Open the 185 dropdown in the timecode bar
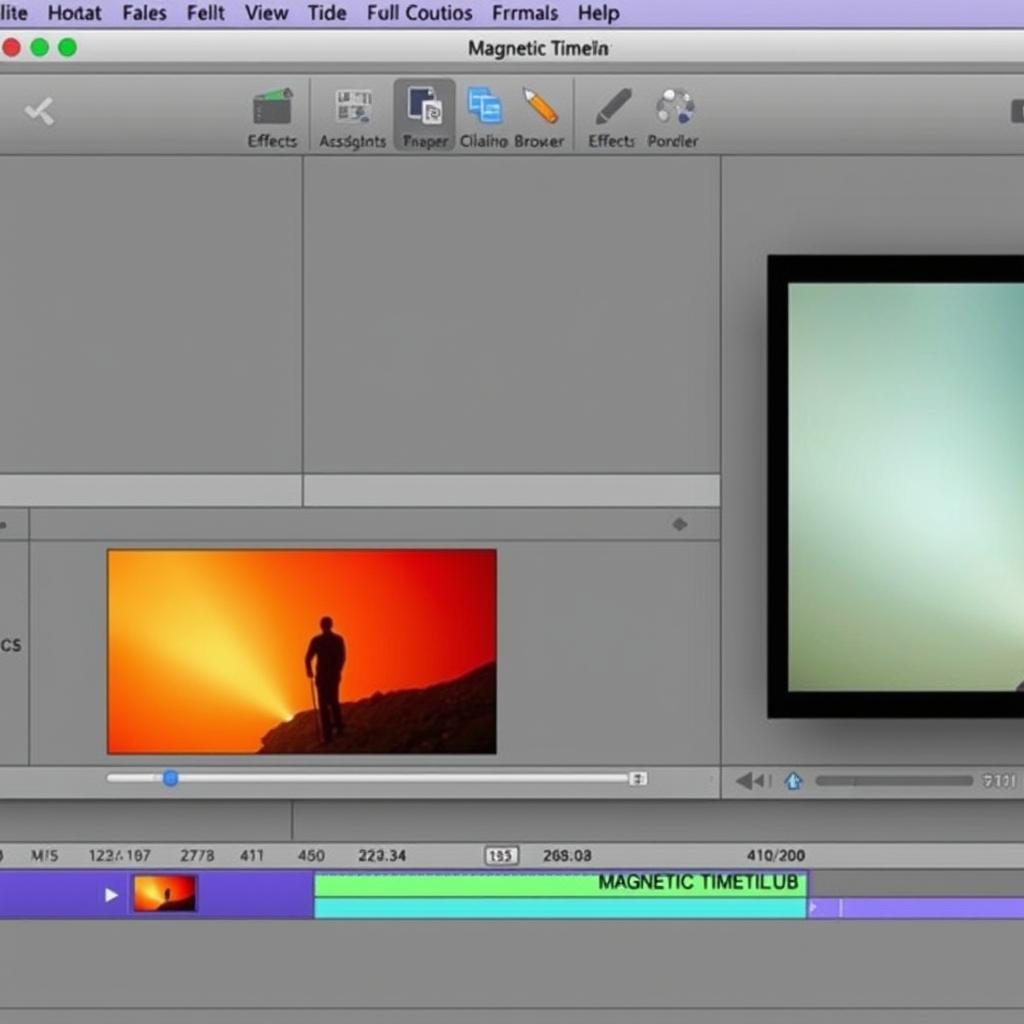 [500, 855]
